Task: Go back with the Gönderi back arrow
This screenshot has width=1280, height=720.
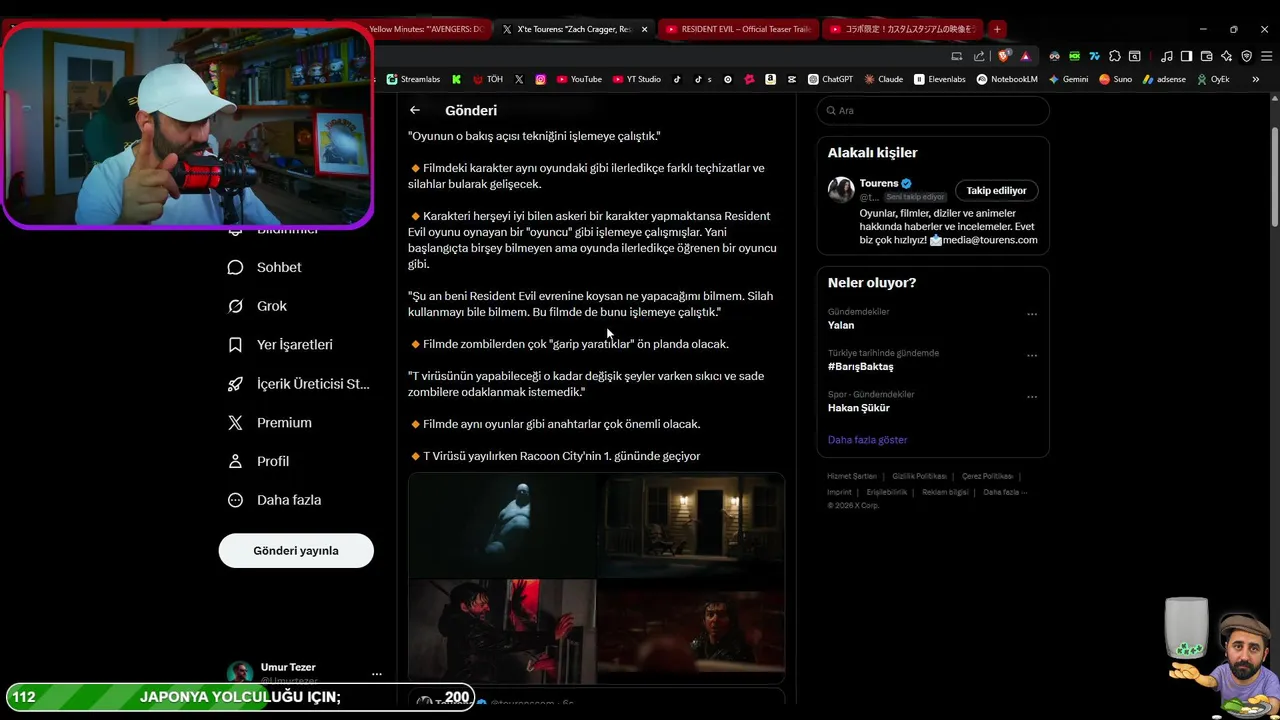Action: pos(415,110)
